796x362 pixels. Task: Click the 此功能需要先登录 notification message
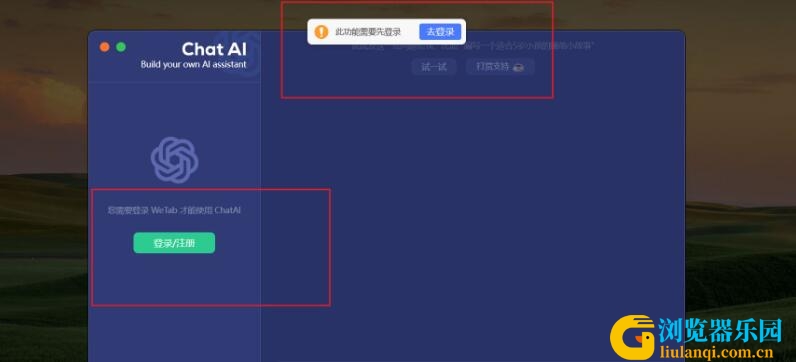368,32
